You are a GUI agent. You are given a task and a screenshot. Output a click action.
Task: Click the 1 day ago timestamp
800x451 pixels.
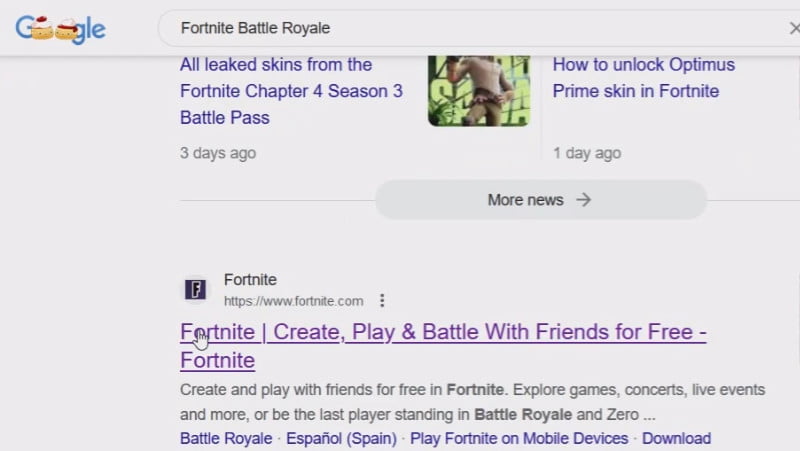coord(587,153)
